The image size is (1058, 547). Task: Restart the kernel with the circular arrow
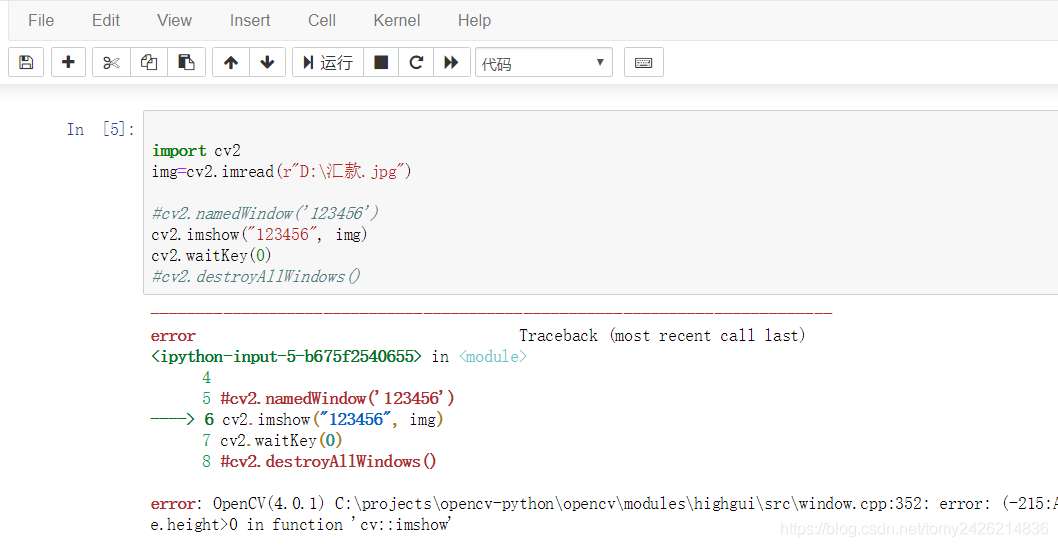(416, 62)
